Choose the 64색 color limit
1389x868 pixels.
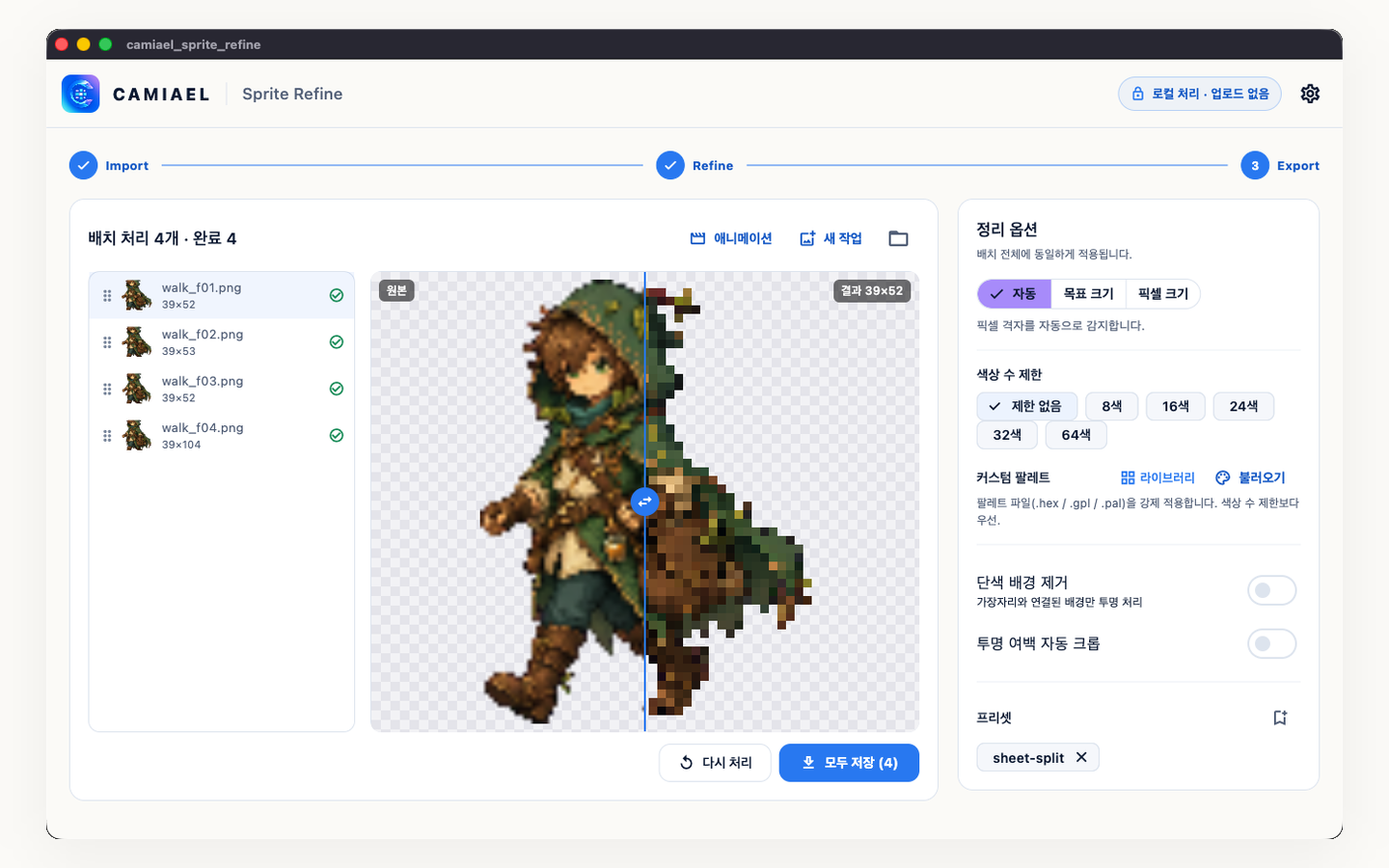pos(1076,435)
